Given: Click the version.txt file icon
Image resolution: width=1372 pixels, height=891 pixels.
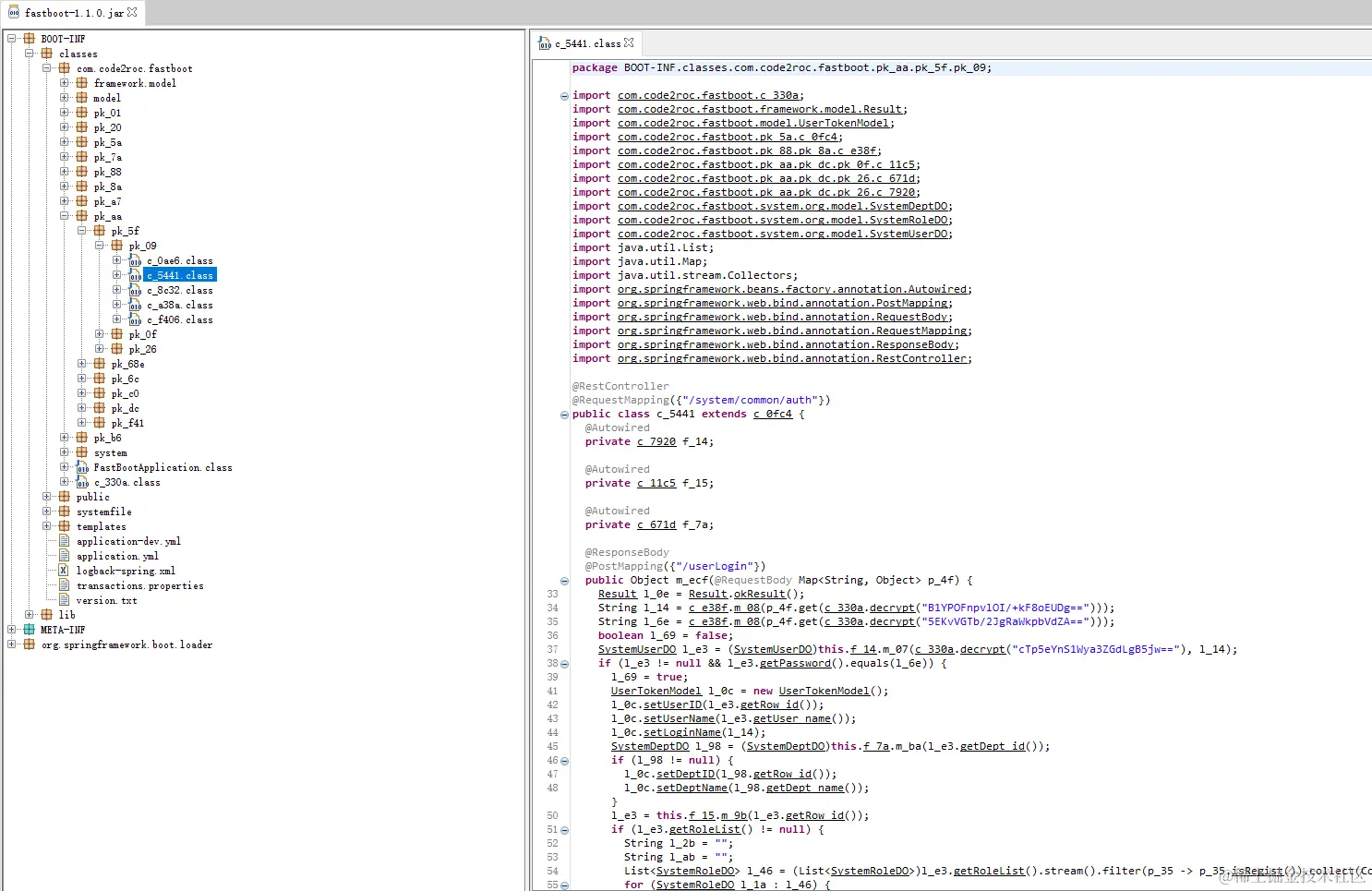Looking at the screenshot, I should click(x=64, y=600).
